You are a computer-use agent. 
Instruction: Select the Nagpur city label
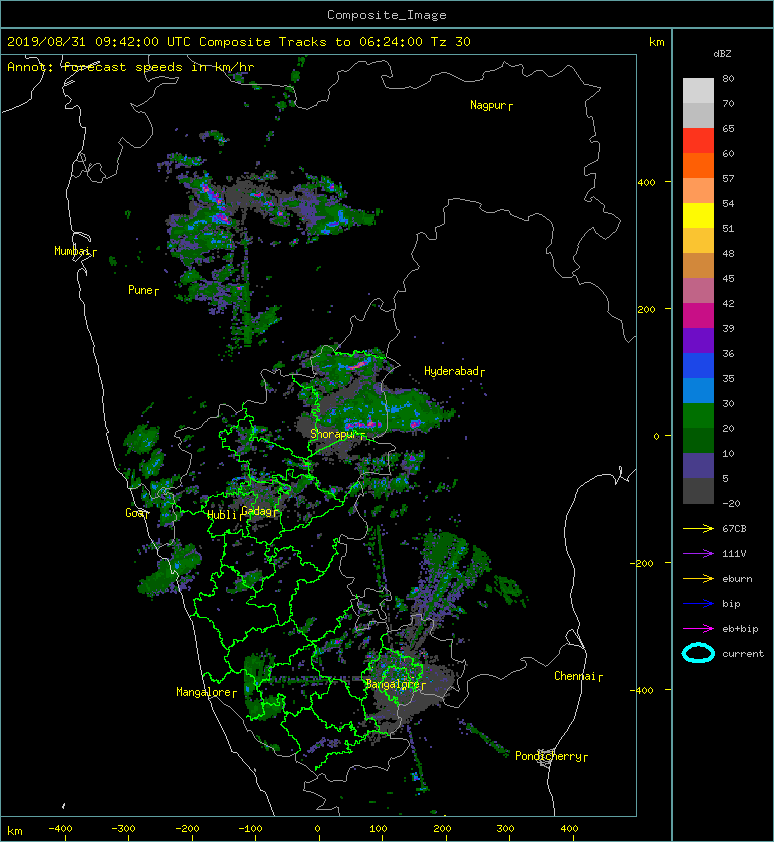point(488,105)
